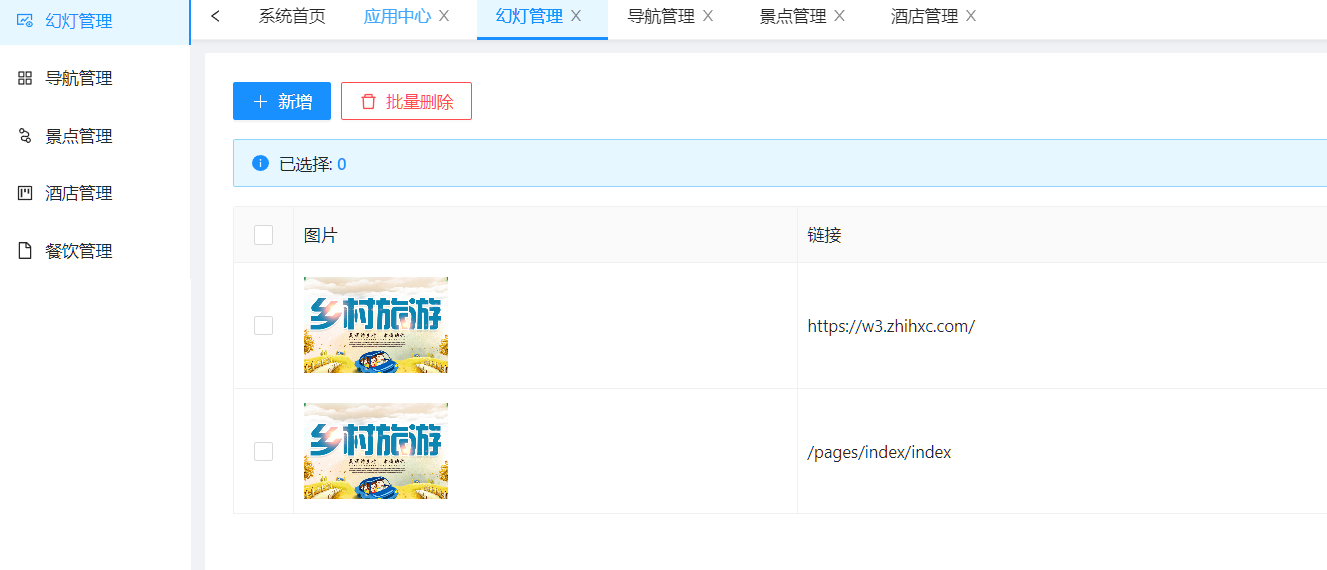Screen dimensions: 1327x570
Task: Check the row with /pages/index/index link
Action: 263,451
